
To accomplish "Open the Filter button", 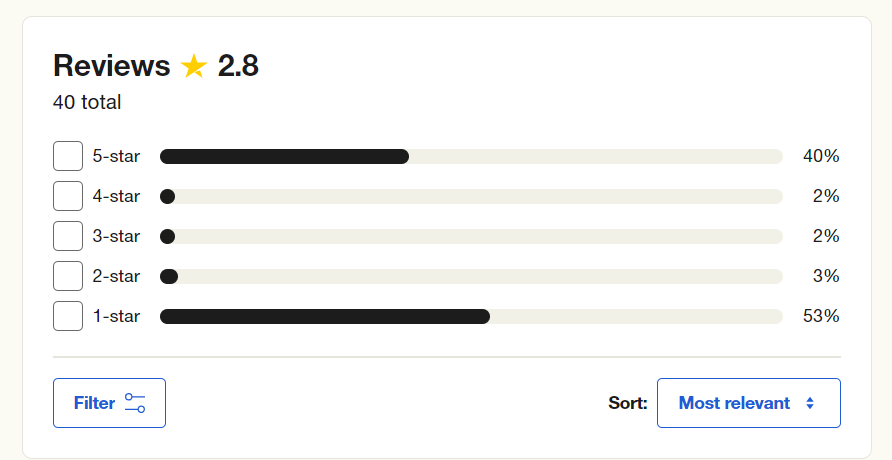I will 109,403.
